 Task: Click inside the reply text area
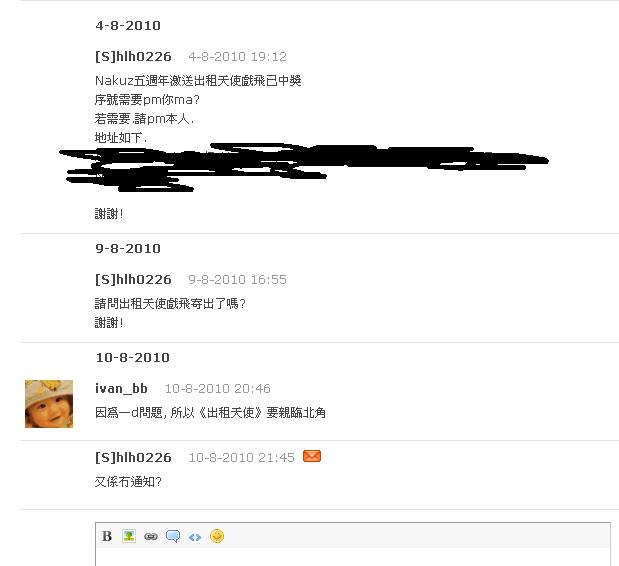pos(353,557)
